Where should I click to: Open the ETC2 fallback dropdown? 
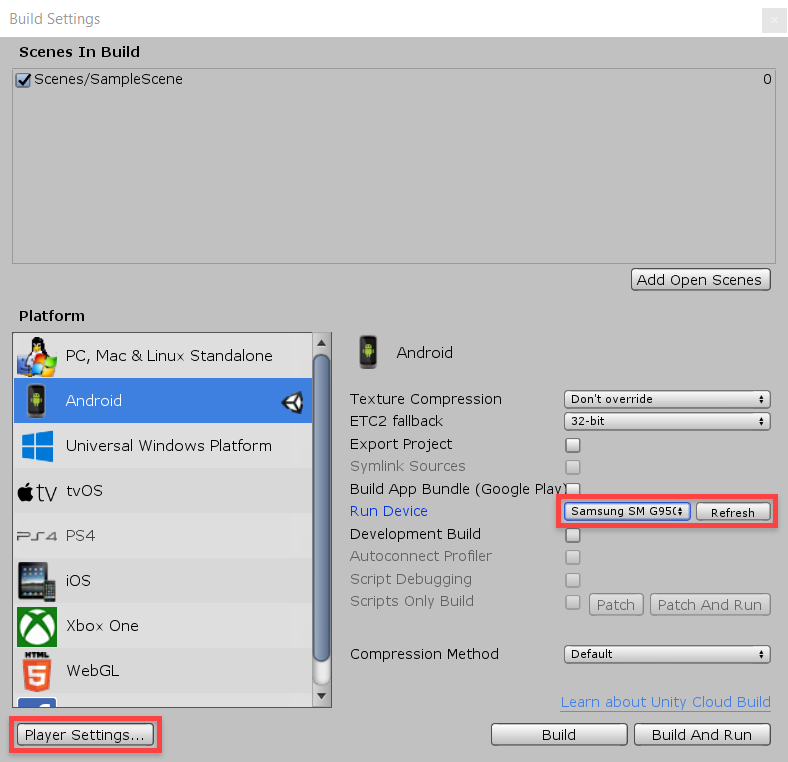pos(667,421)
